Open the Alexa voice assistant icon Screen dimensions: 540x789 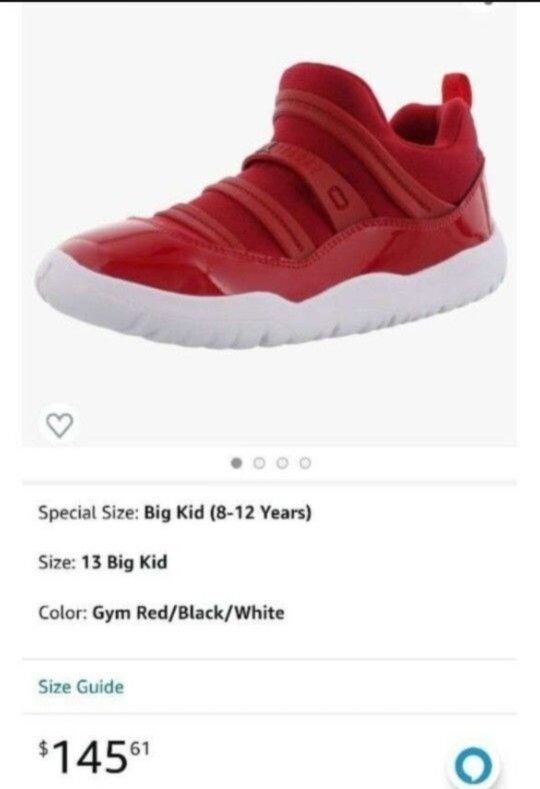(473, 767)
